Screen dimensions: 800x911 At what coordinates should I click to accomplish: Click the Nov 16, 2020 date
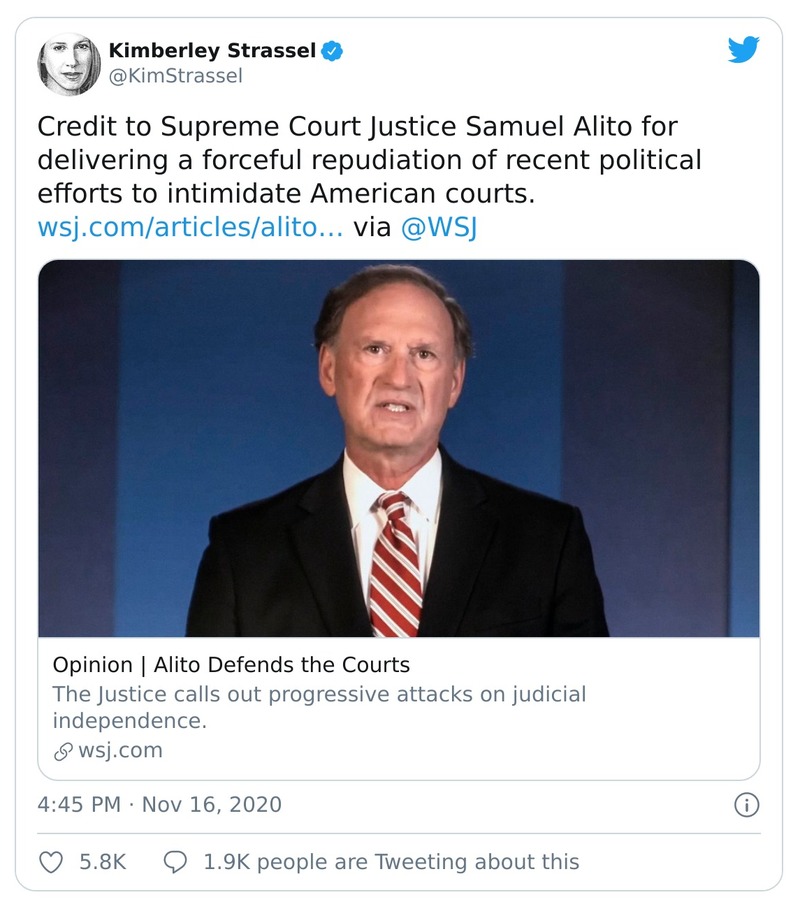[x=212, y=804]
